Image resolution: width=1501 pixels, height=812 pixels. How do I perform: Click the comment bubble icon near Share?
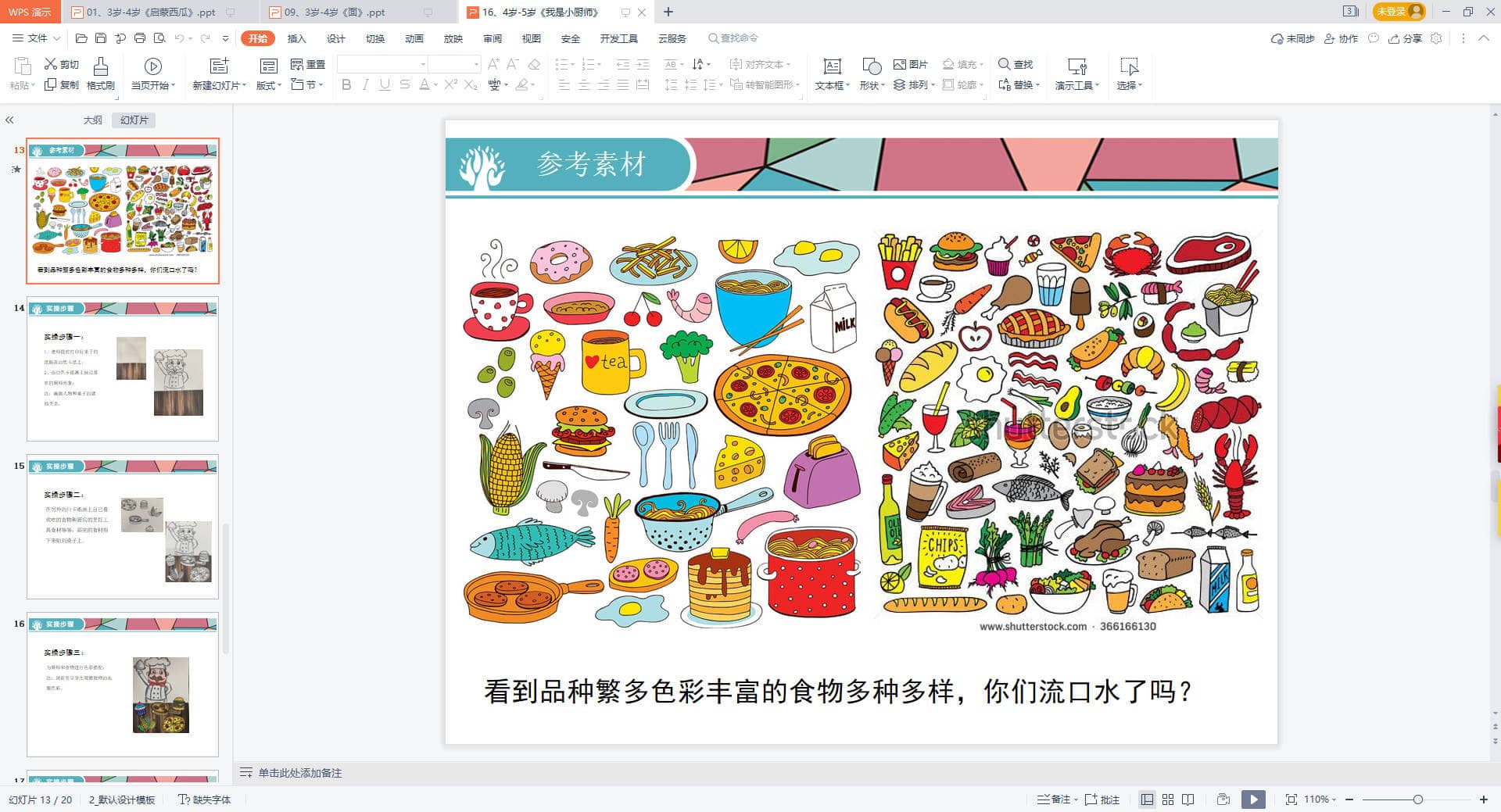(1374, 38)
